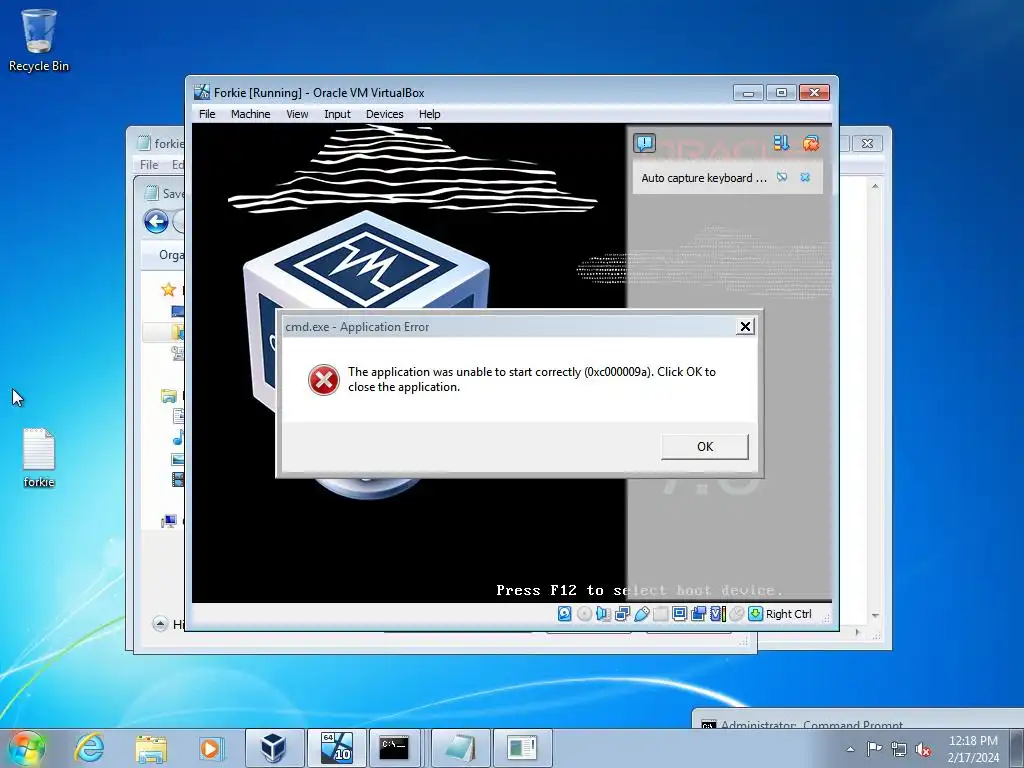Click scroll down arrow in the Notepad window

875,616
